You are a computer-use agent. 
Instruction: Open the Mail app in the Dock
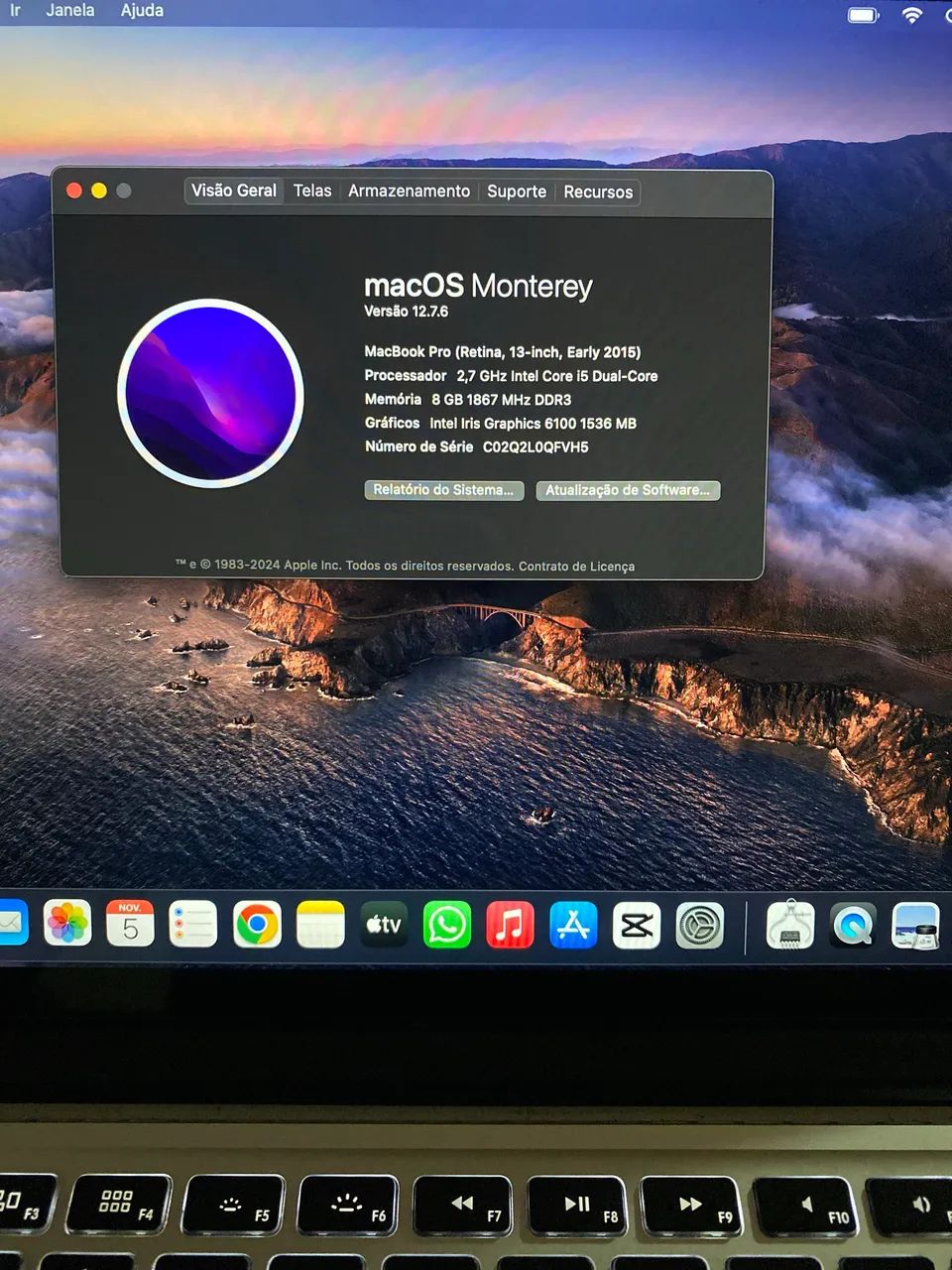[x=12, y=924]
